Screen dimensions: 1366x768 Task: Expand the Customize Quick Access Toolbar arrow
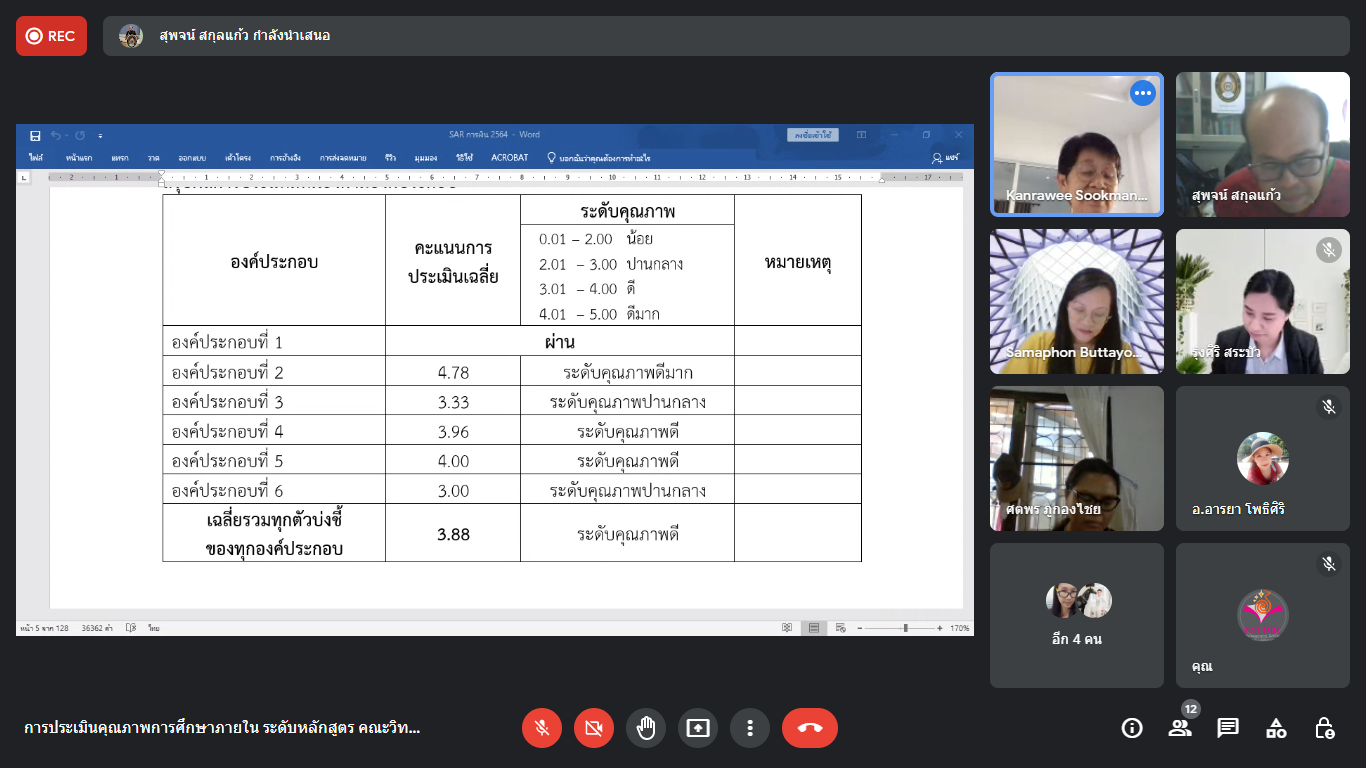click(100, 135)
